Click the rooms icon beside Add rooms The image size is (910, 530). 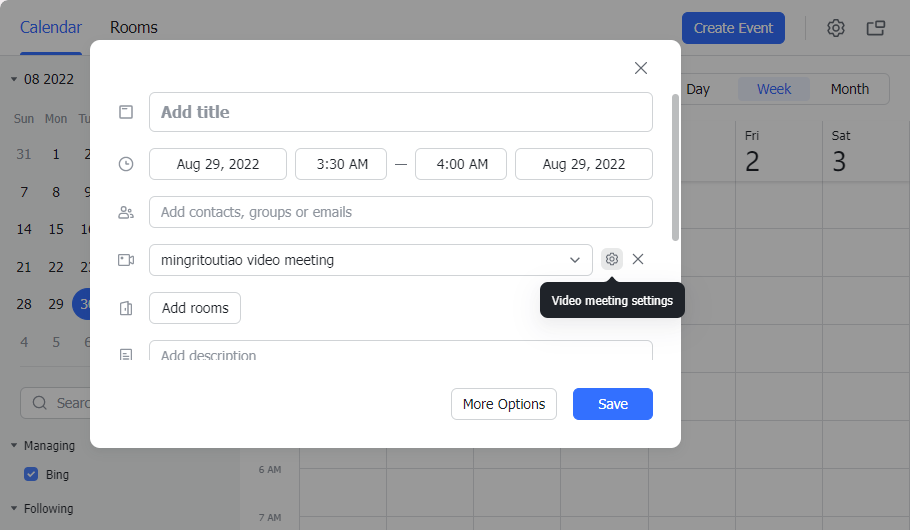(x=126, y=308)
